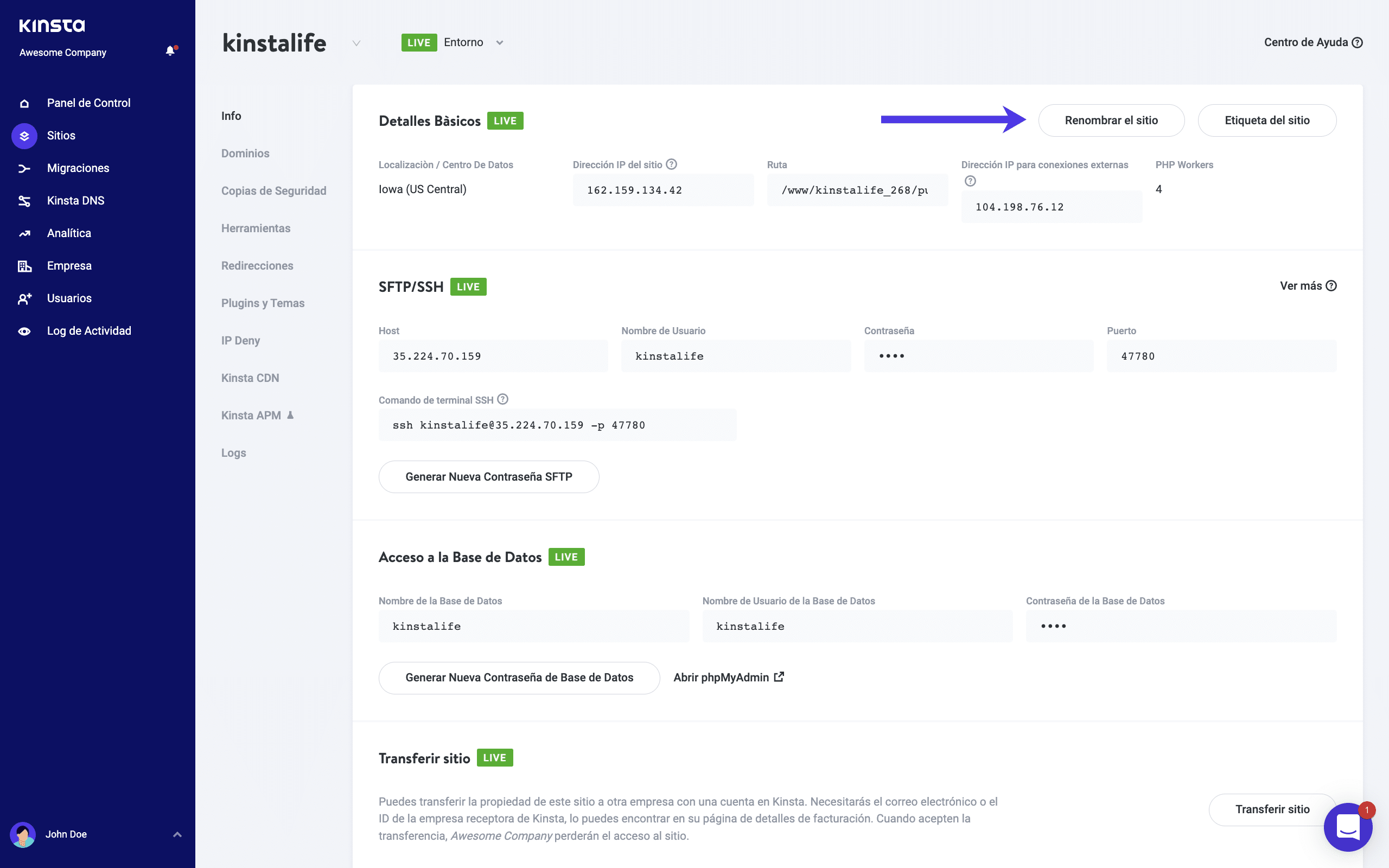Click the SSH terminal command field
The height and width of the screenshot is (868, 1389).
pos(557,425)
